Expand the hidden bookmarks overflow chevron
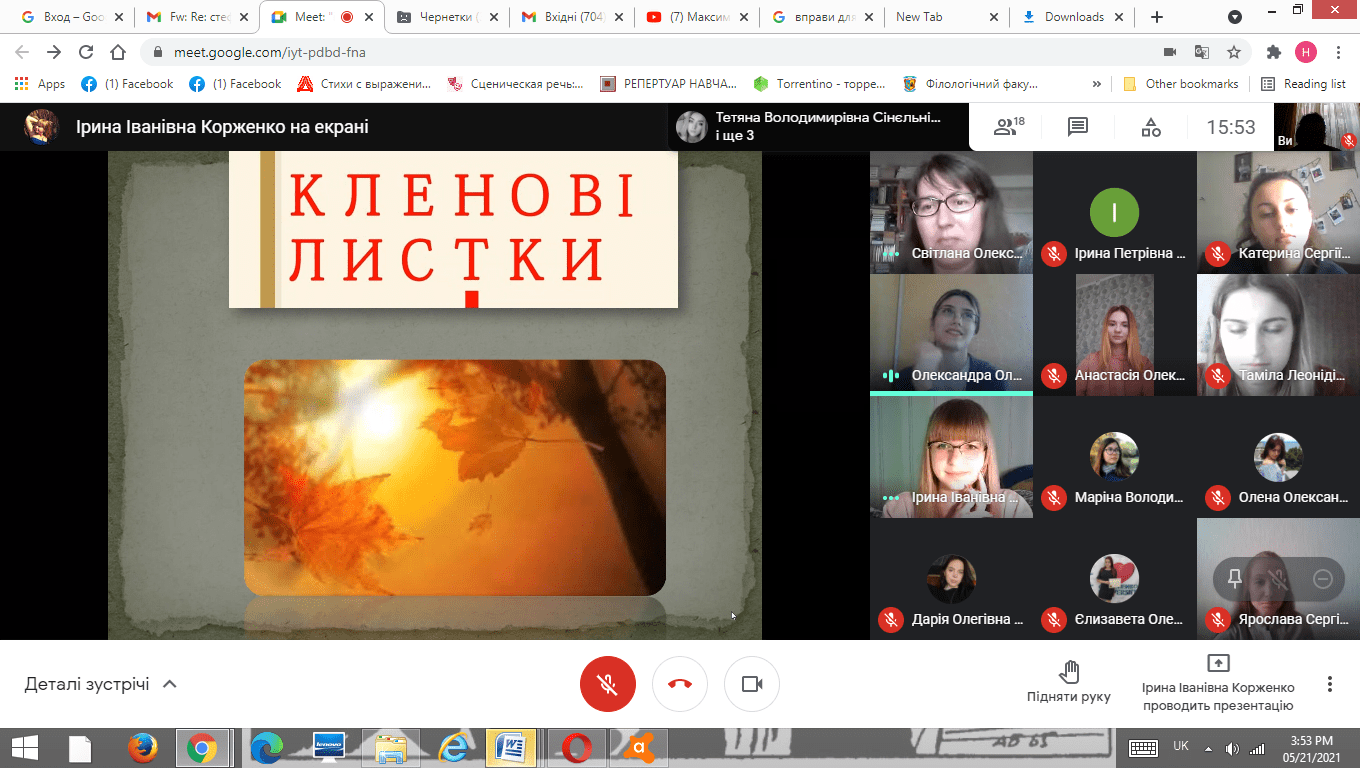 point(1097,84)
